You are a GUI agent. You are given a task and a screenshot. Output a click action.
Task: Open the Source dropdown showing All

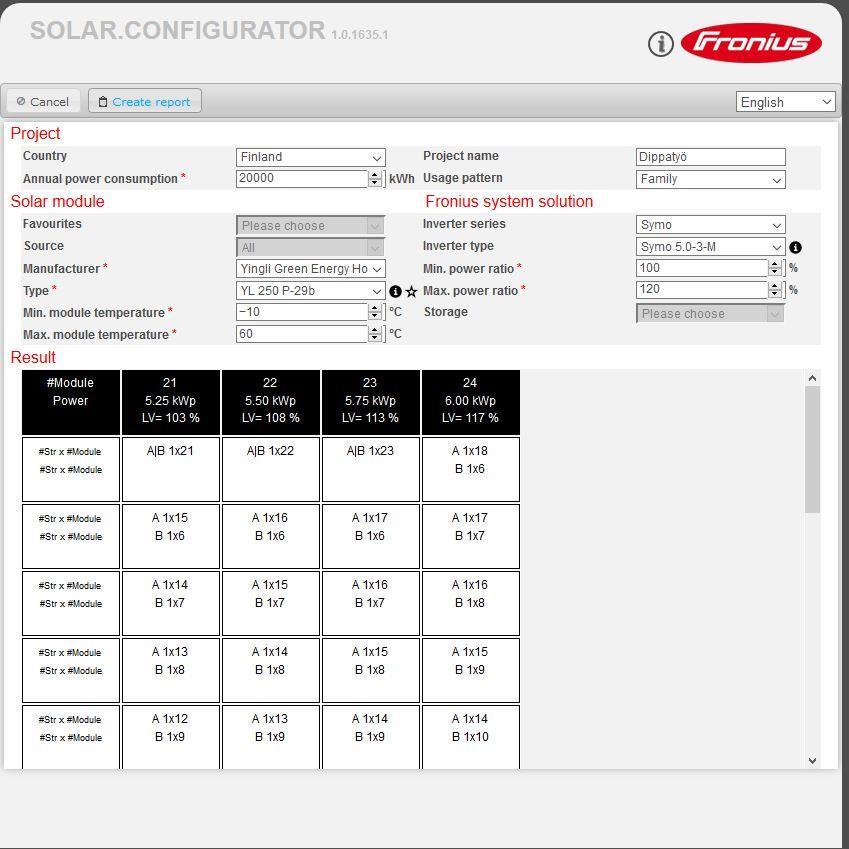point(310,247)
